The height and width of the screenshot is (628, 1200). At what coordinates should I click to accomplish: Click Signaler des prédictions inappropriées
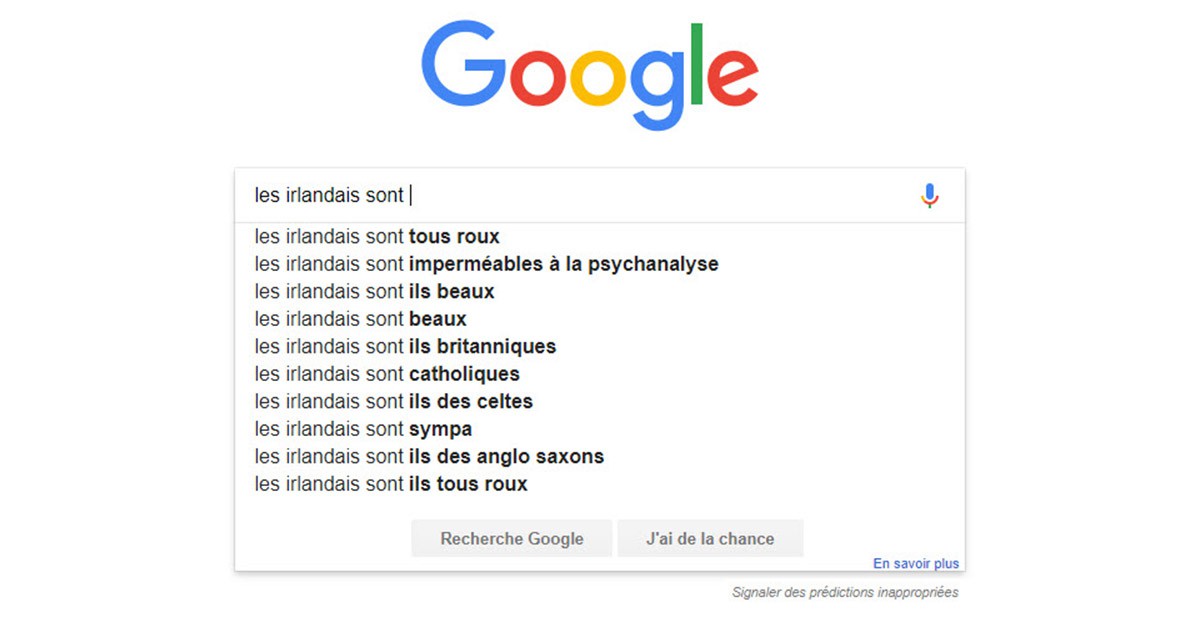pos(844,592)
